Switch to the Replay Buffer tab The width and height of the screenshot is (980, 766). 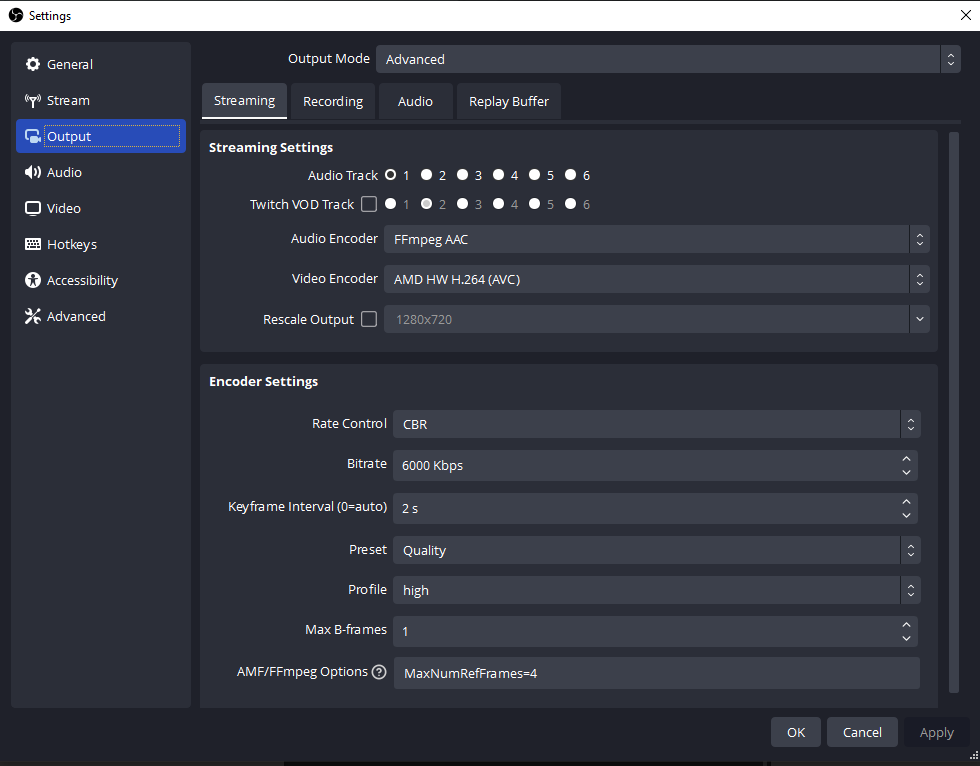(x=509, y=101)
